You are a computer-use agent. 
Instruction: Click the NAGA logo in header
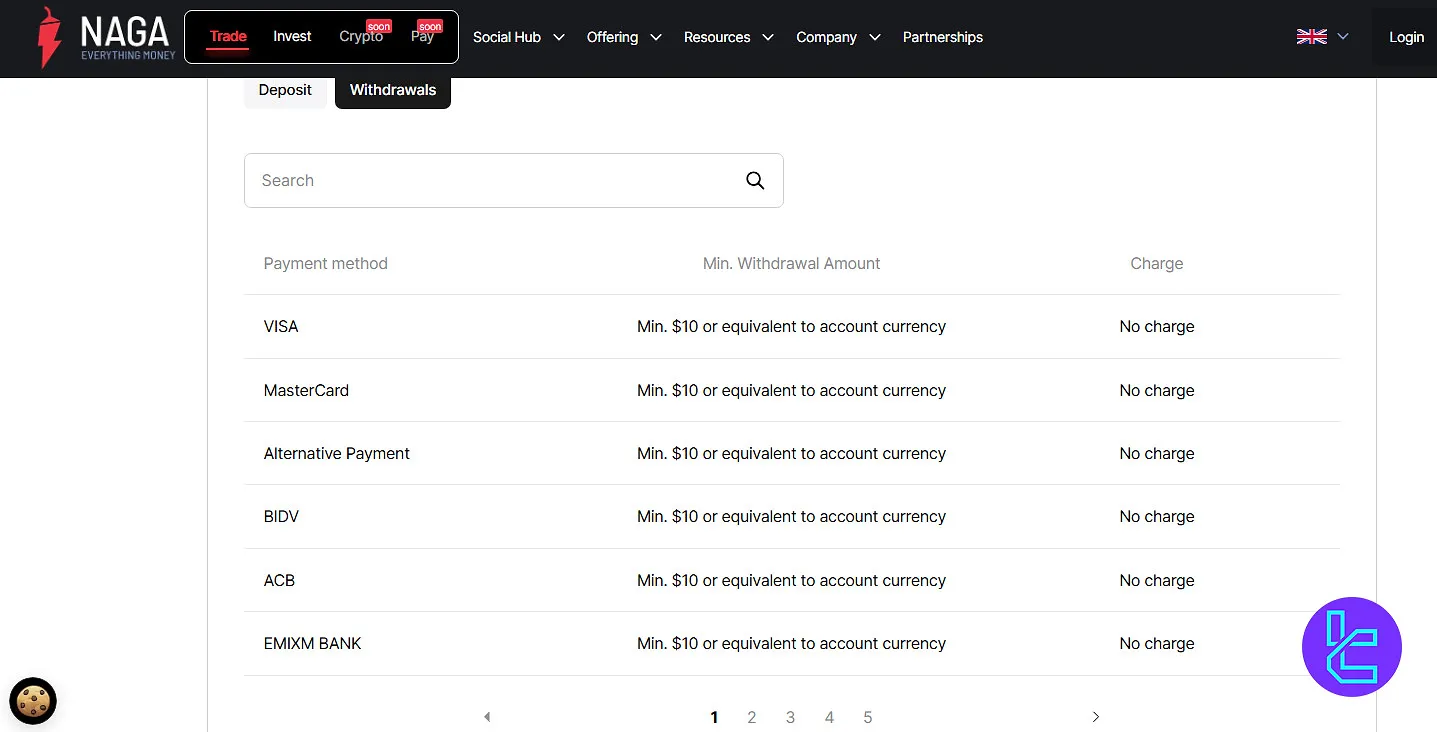coord(106,37)
